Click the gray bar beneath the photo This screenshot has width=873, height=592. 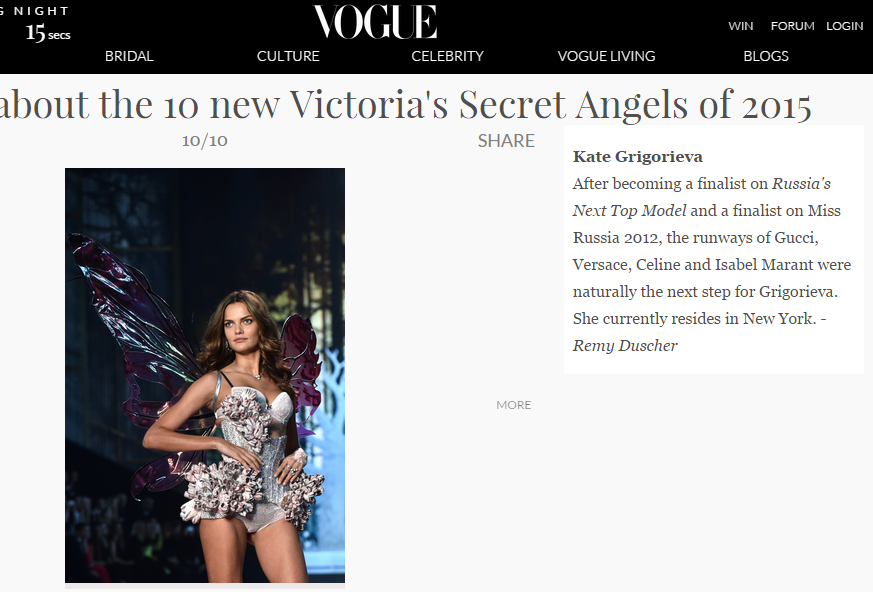pyautogui.click(x=205, y=586)
